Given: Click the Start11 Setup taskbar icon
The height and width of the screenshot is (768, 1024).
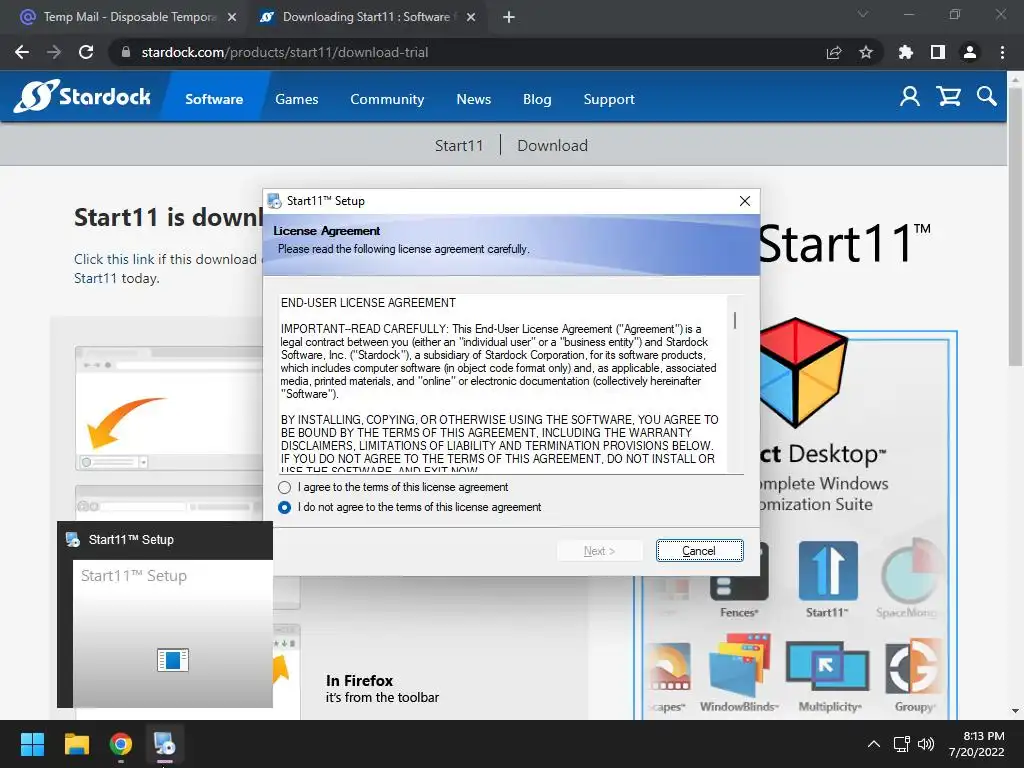Looking at the screenshot, I should click(x=165, y=744).
